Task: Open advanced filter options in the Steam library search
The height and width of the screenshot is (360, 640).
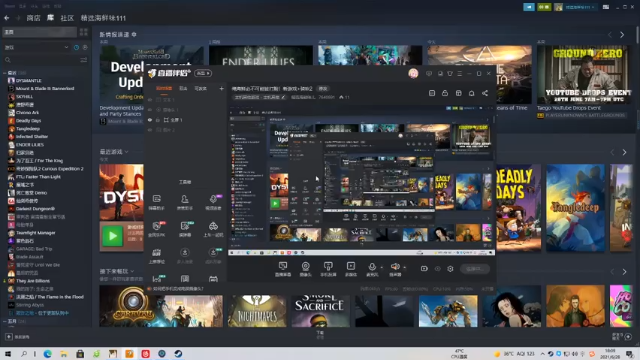Action: click(84, 60)
